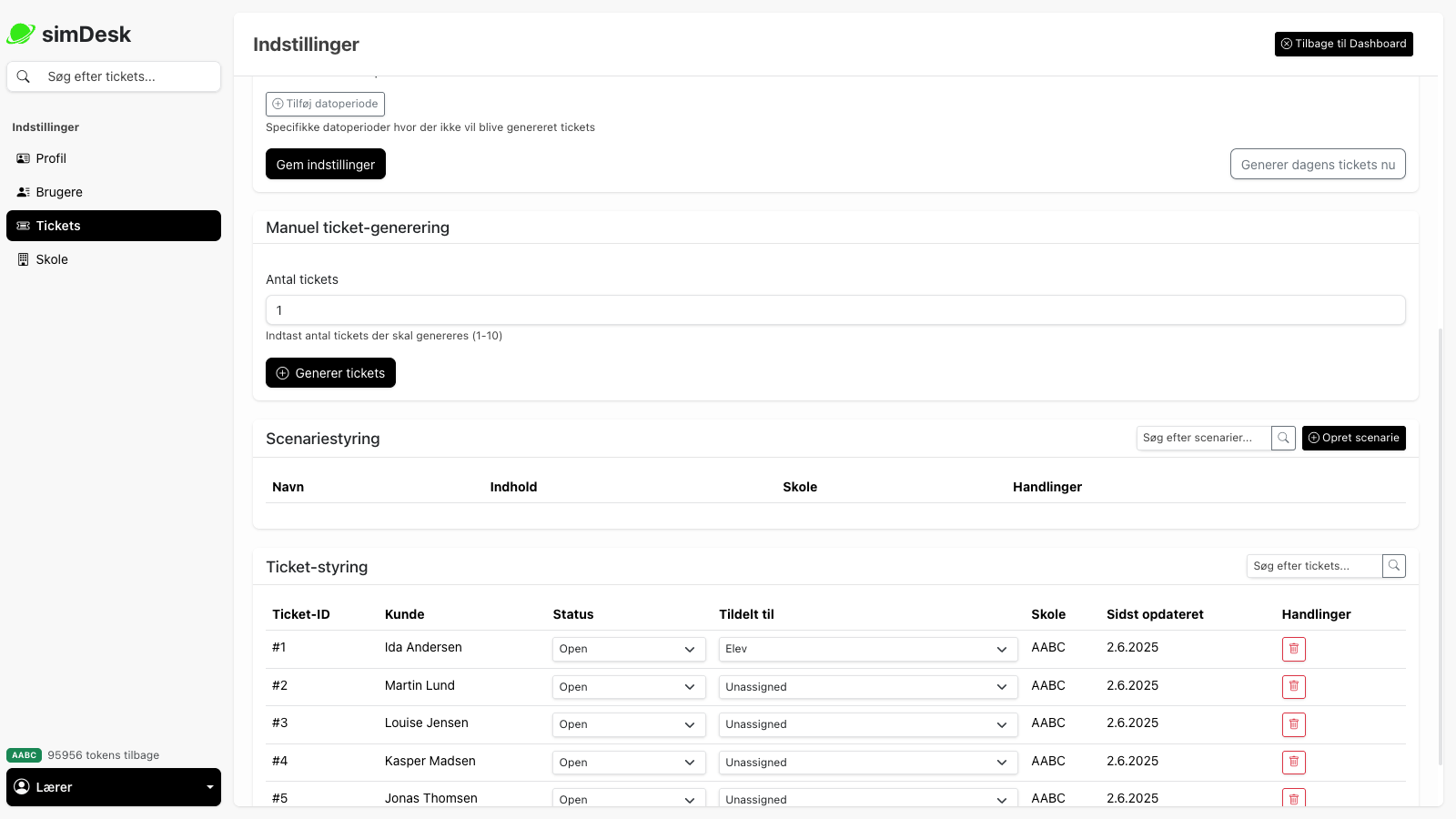1456x819 pixels.
Task: Open Profil via its ID-card icon
Action: [x=22, y=158]
